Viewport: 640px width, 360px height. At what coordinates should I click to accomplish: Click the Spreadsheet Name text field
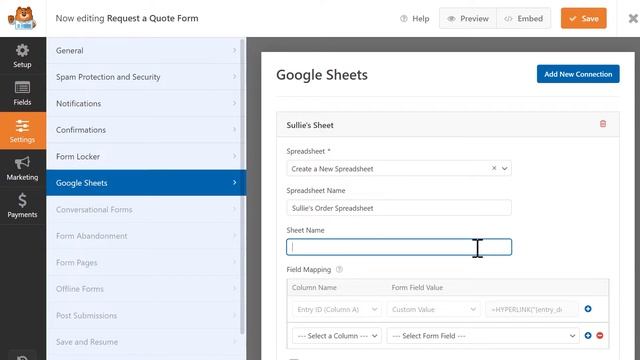coord(399,208)
